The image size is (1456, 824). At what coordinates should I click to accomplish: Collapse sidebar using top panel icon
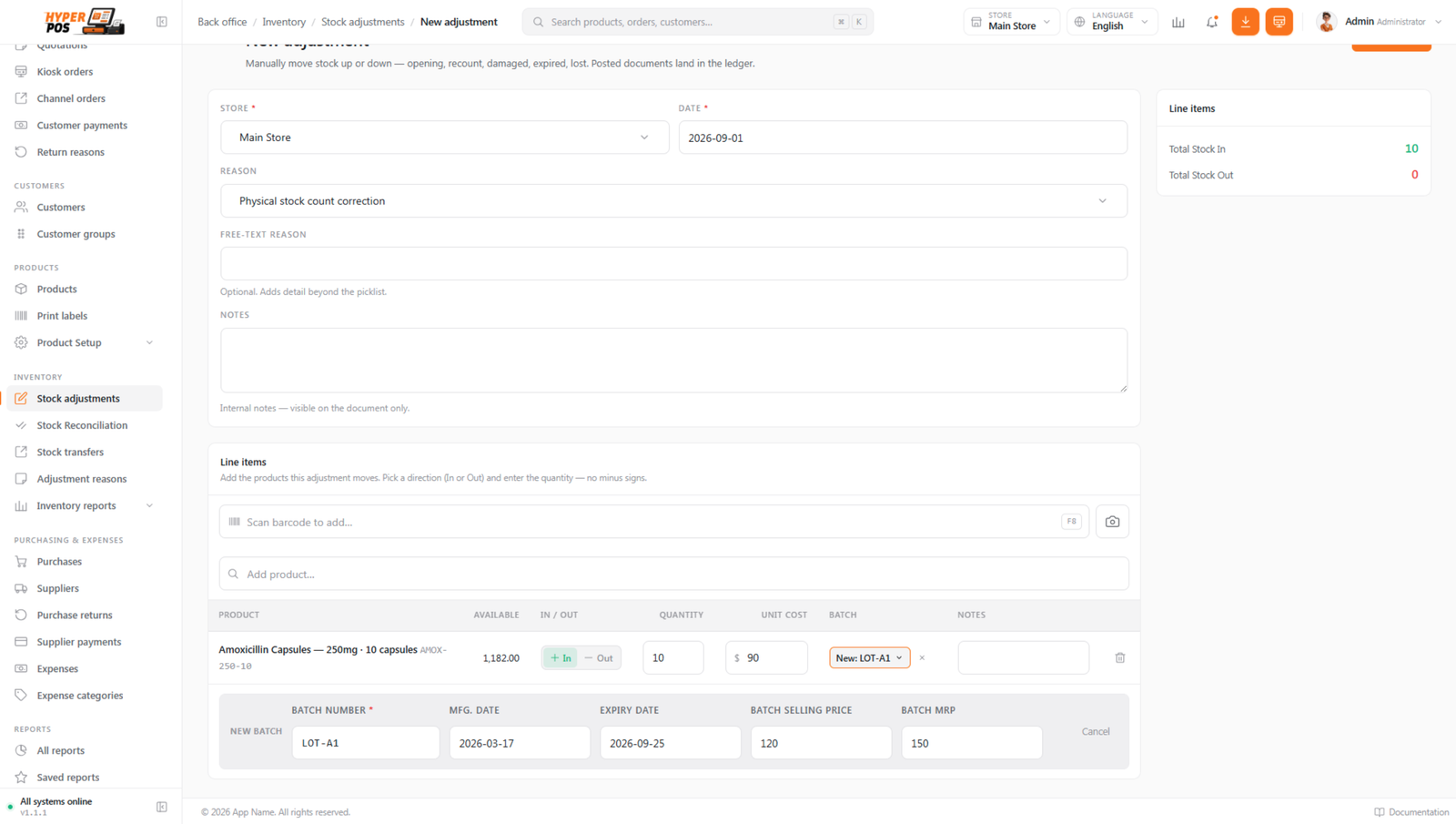[x=161, y=22]
